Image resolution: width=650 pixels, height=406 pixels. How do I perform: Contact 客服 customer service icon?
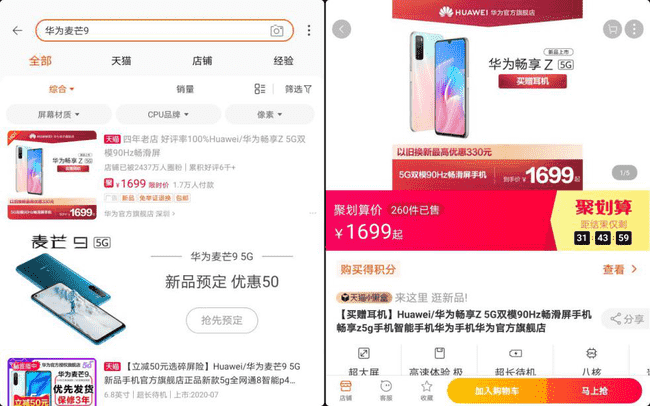[x=386, y=391]
